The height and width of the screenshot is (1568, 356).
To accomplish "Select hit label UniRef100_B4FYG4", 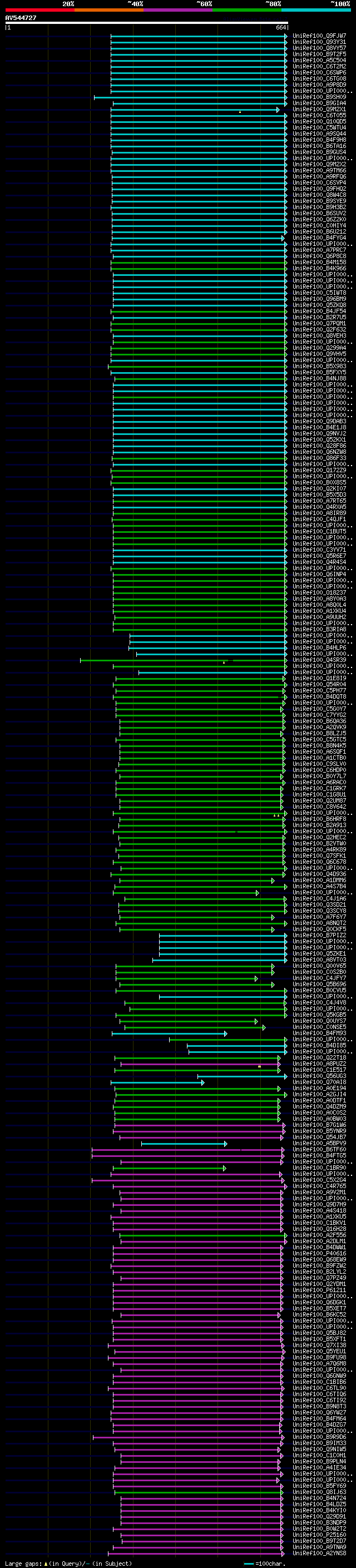I will [319, 238].
